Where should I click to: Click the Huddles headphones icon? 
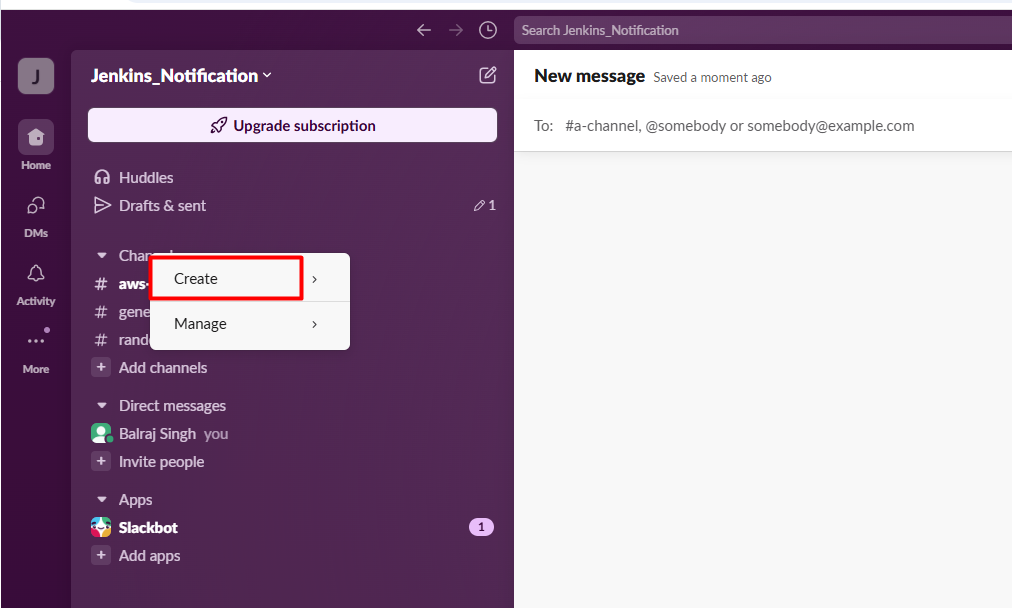point(102,177)
